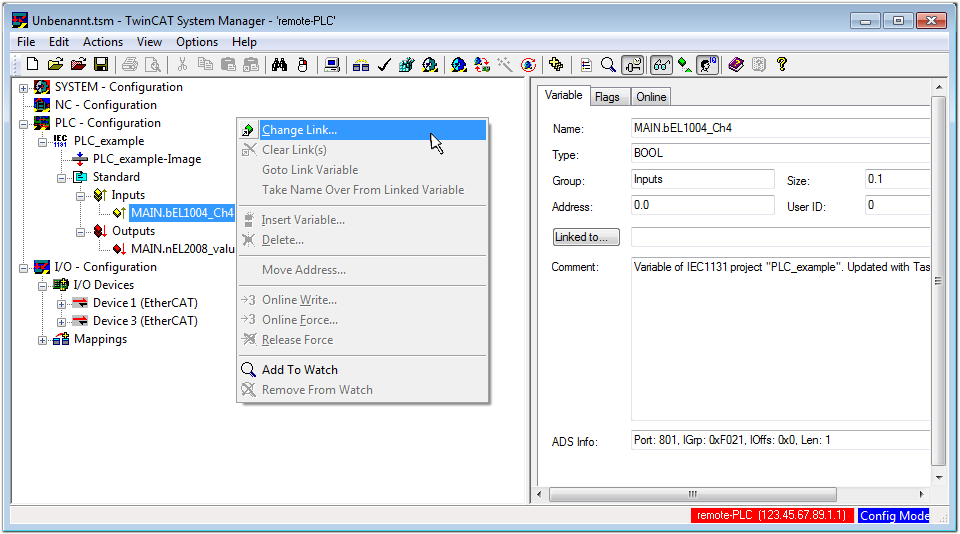Click the yellow question mark help icon
This screenshot has width=960, height=534.
[x=782, y=65]
